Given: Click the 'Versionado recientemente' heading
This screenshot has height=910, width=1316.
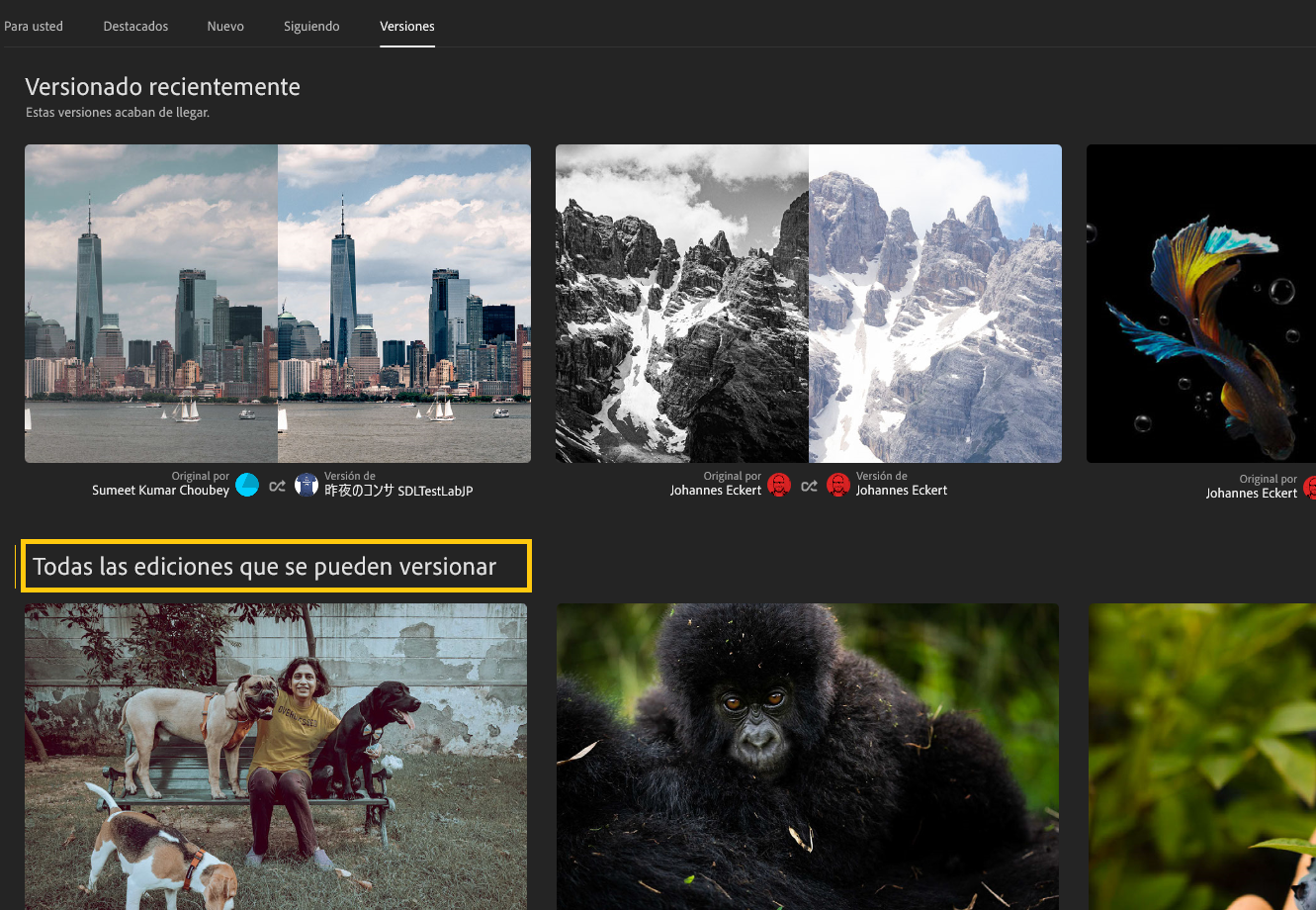Looking at the screenshot, I should pos(163,87).
